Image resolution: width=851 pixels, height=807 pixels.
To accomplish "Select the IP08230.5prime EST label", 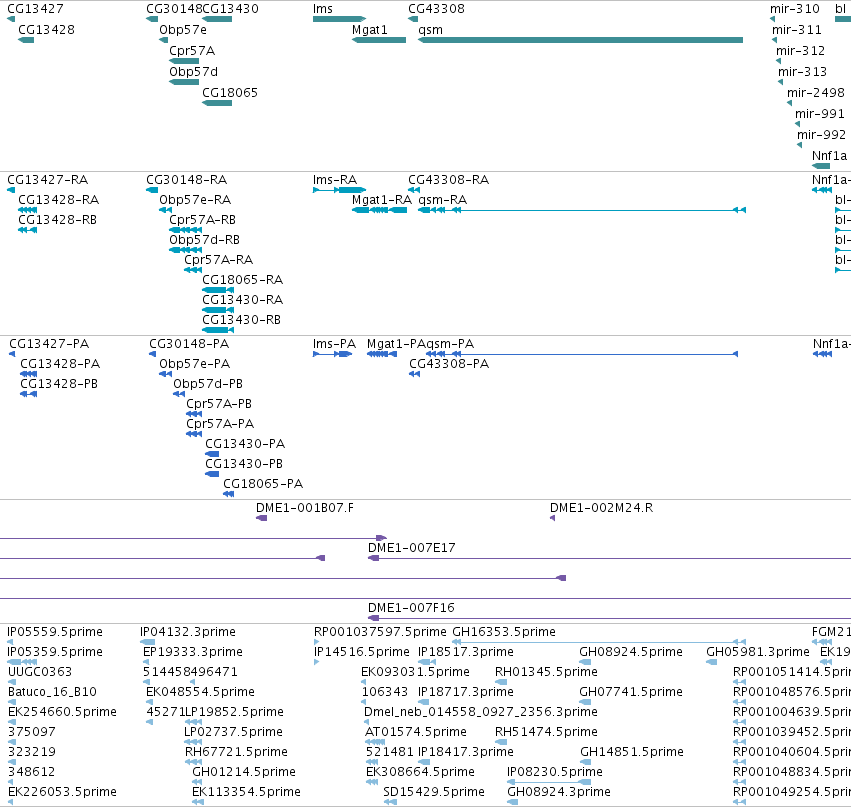I will click(555, 772).
